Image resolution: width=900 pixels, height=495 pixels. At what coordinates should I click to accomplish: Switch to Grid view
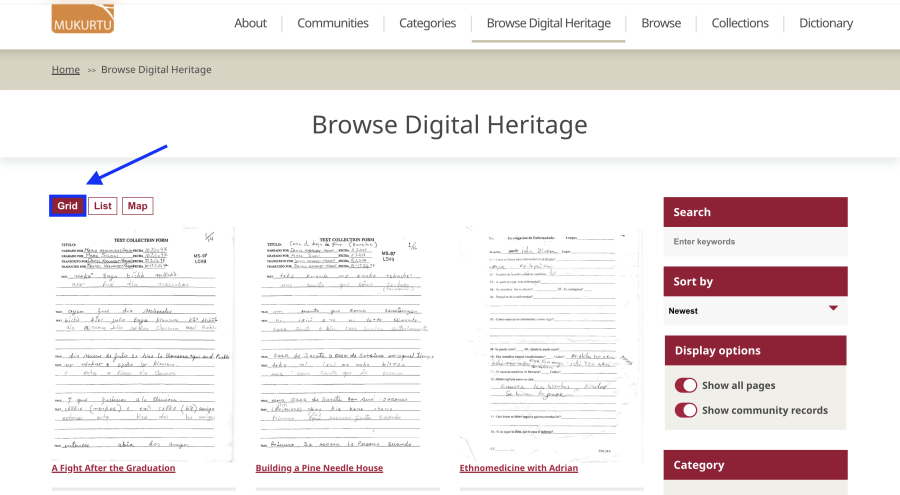(x=68, y=206)
